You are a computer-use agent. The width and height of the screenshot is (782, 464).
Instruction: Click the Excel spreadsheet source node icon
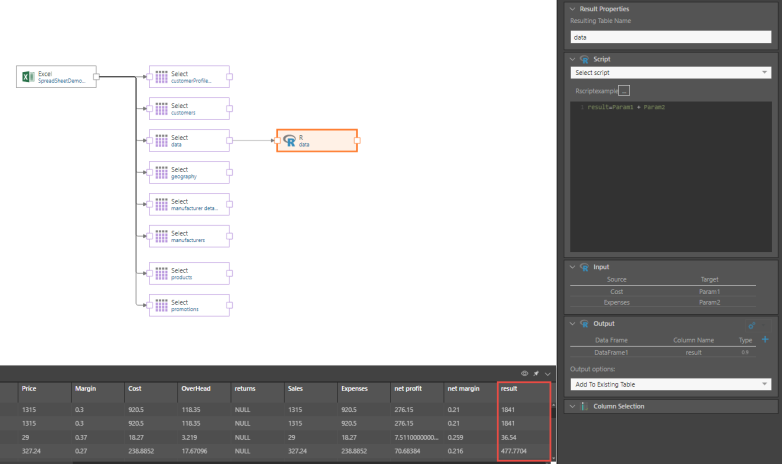pyautogui.click(x=28, y=77)
